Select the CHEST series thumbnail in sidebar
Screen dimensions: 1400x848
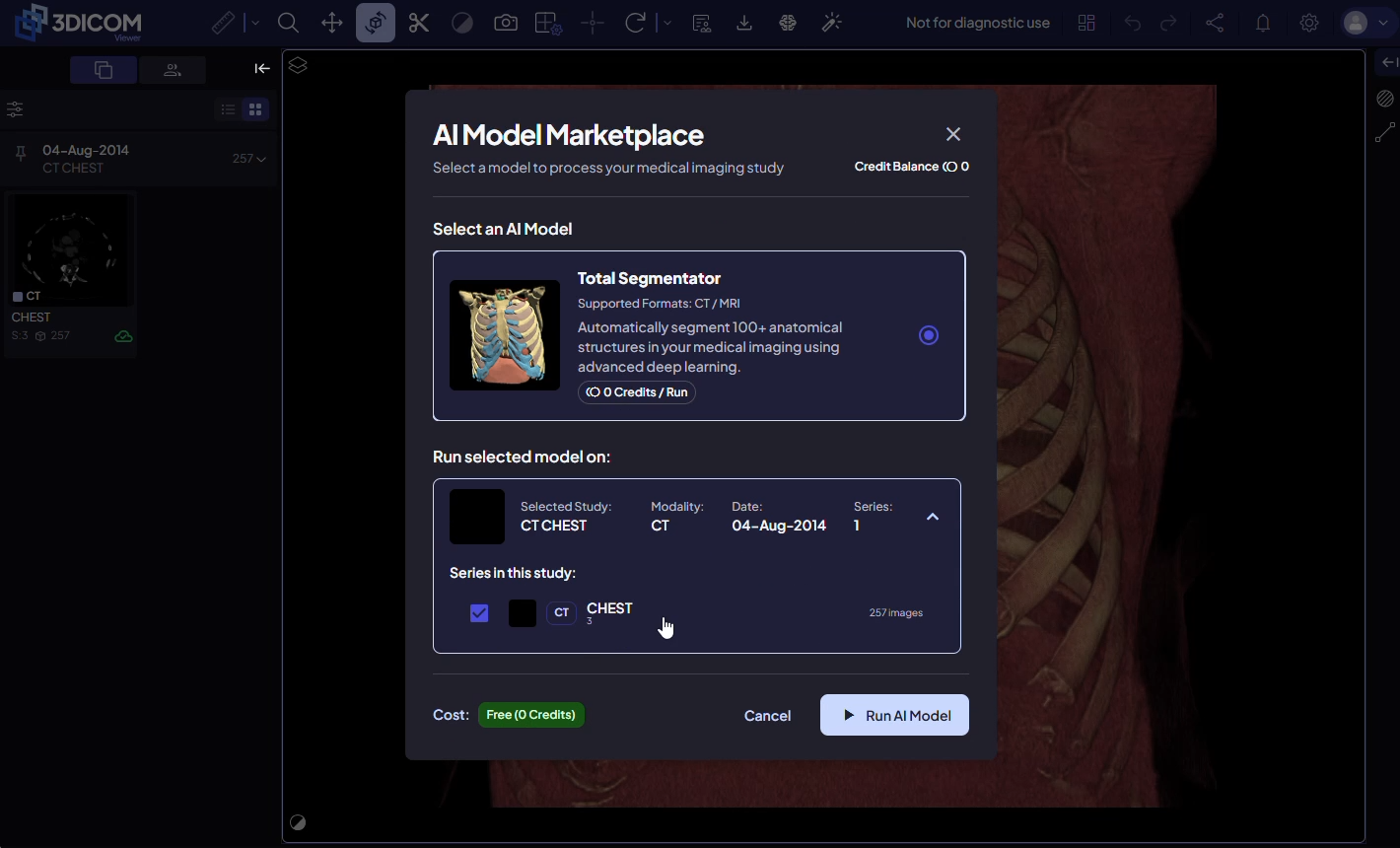tap(70, 249)
